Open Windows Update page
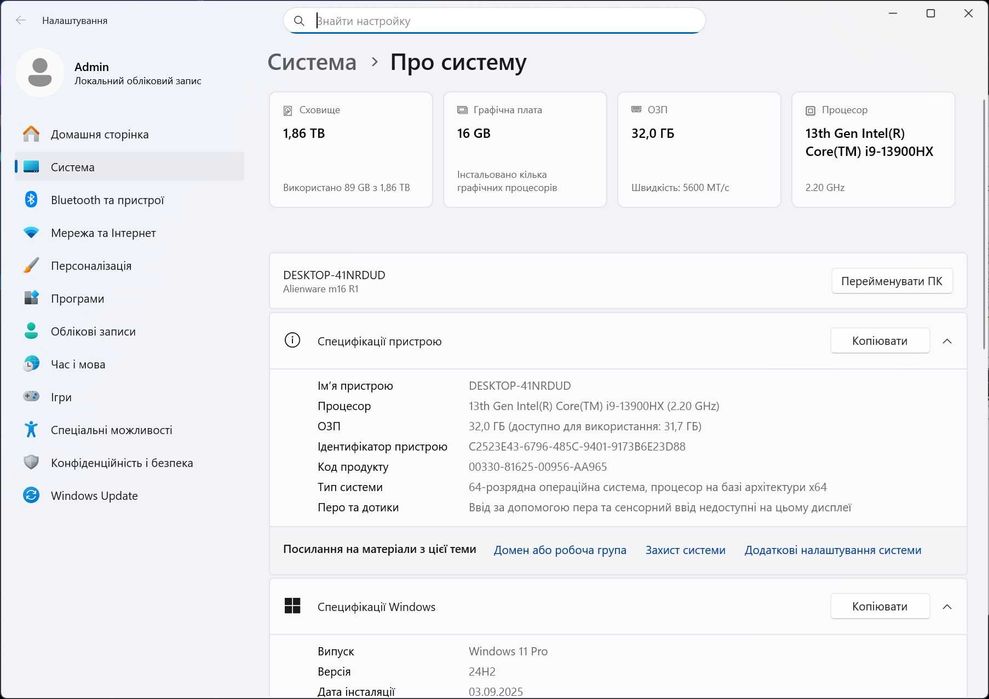Image resolution: width=989 pixels, height=699 pixels. [94, 496]
